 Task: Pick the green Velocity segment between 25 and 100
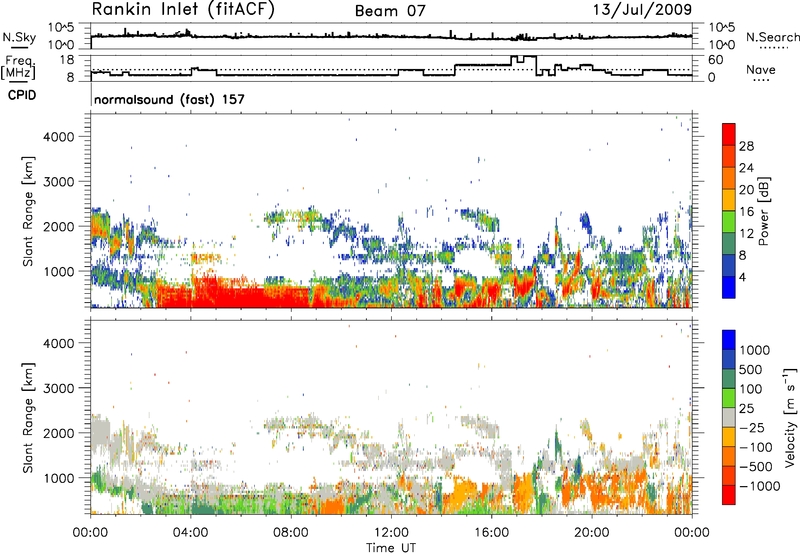[729, 398]
